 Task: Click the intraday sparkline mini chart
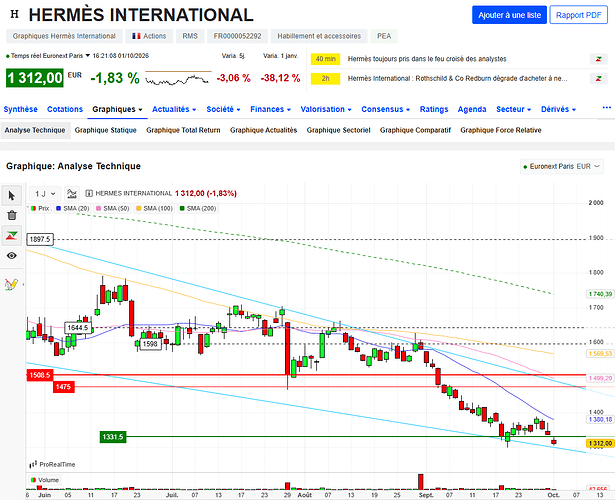coord(178,78)
